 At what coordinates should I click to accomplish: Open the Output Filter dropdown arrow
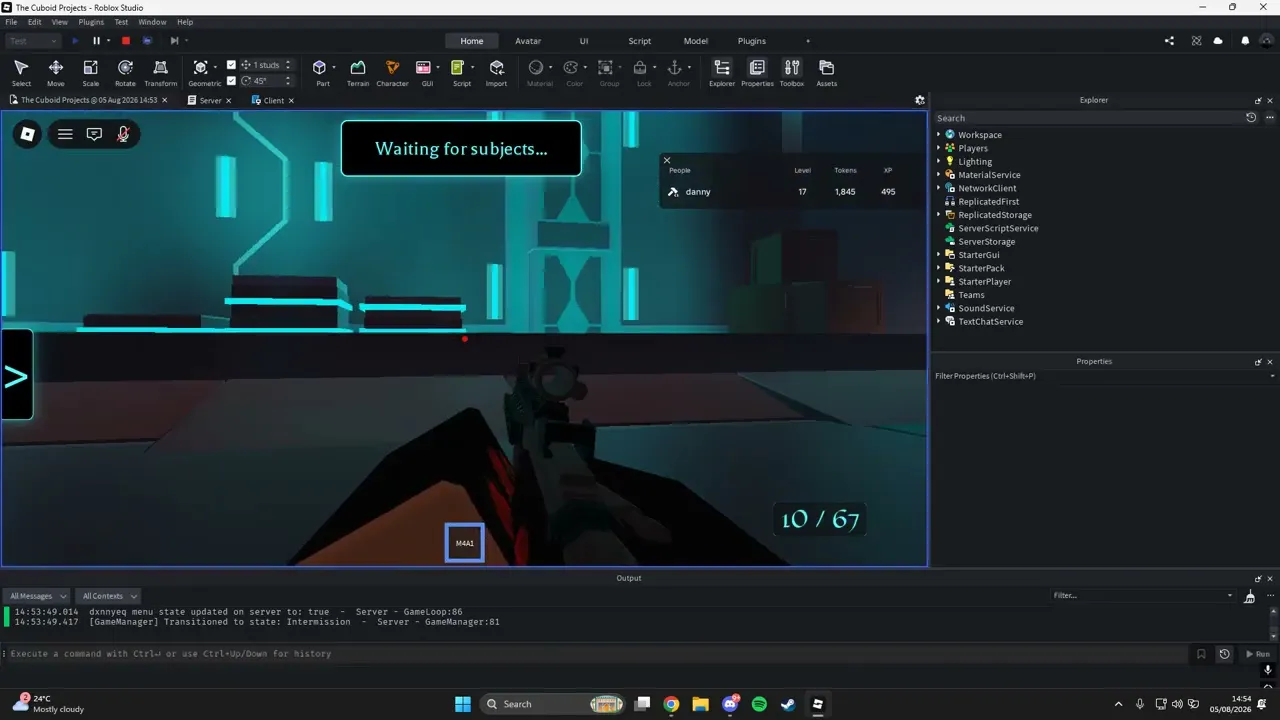coord(1230,596)
